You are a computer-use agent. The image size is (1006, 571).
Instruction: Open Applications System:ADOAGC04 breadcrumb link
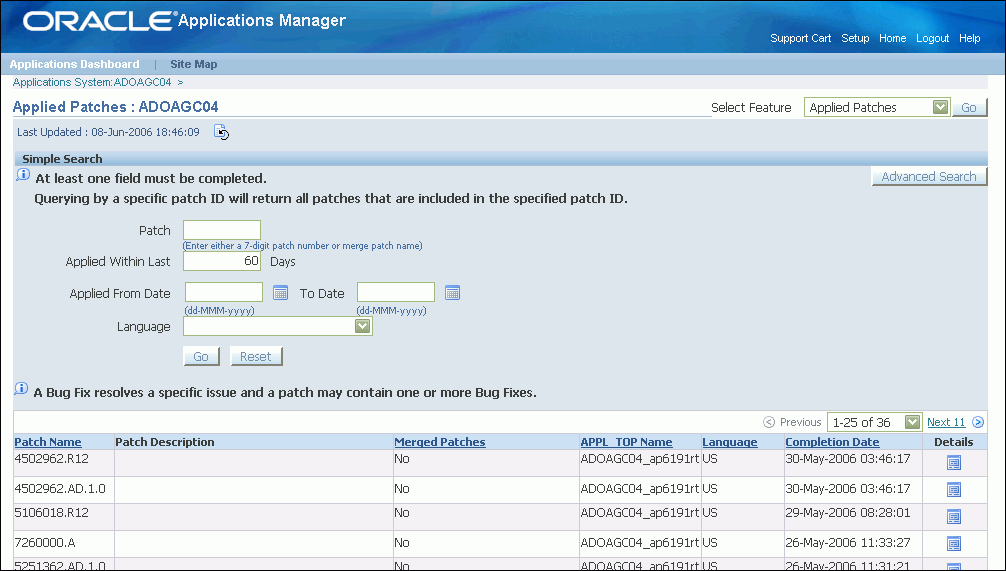click(x=92, y=82)
